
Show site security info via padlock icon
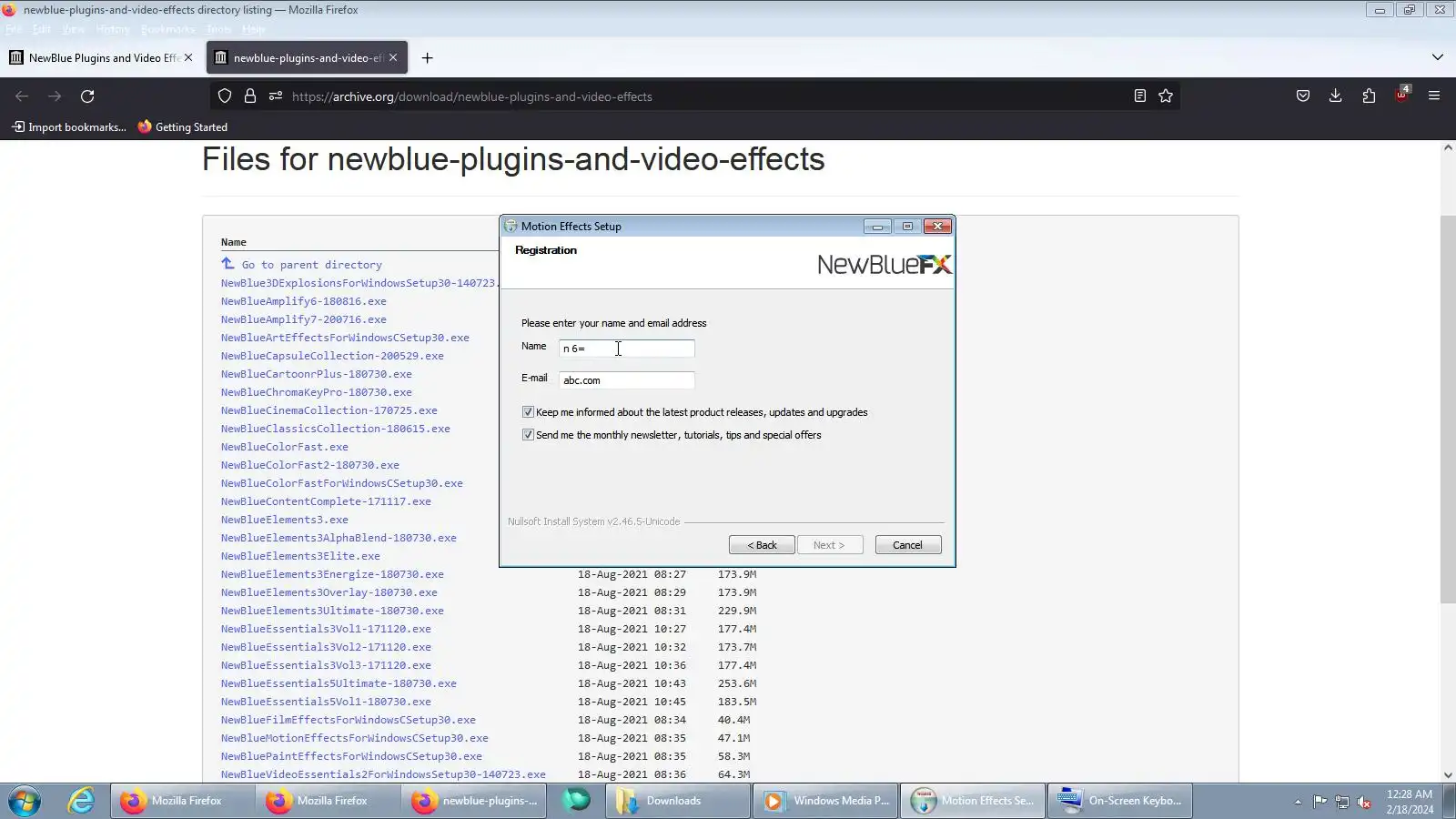250,96
